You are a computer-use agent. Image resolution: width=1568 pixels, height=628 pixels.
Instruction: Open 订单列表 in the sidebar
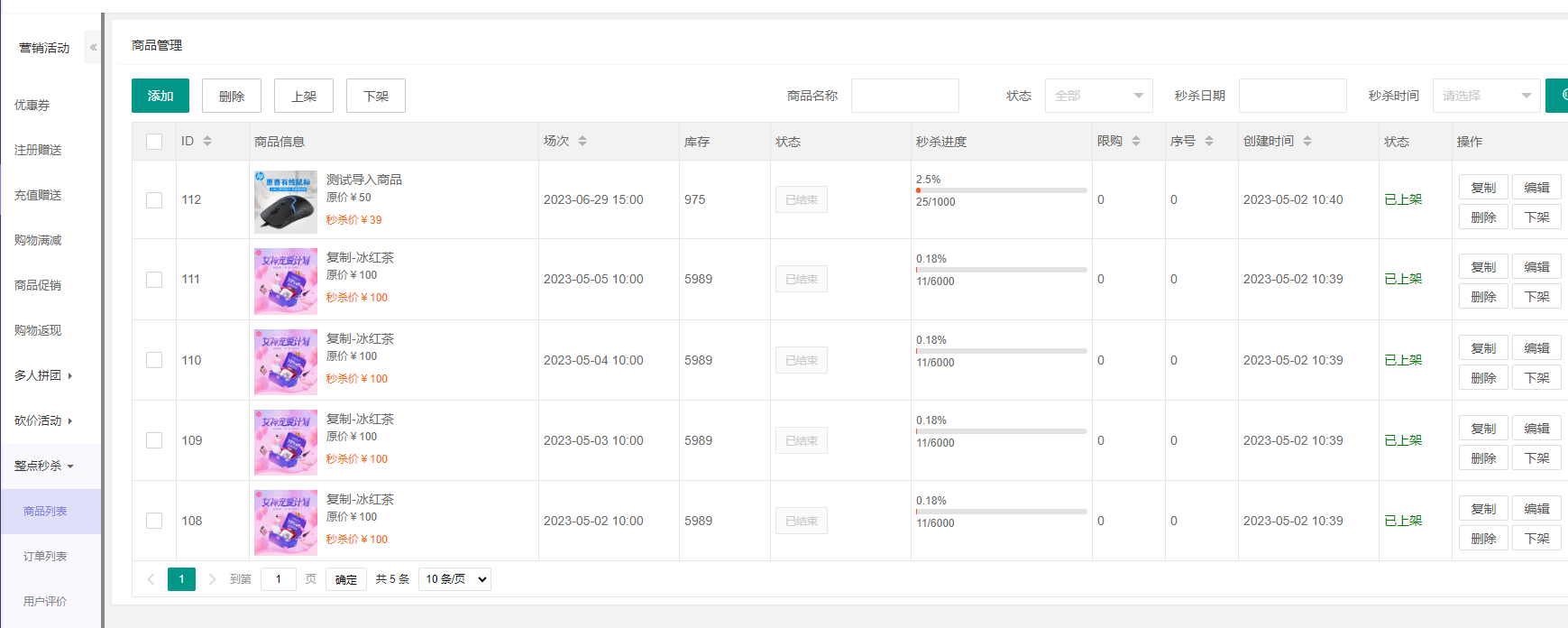(45, 557)
